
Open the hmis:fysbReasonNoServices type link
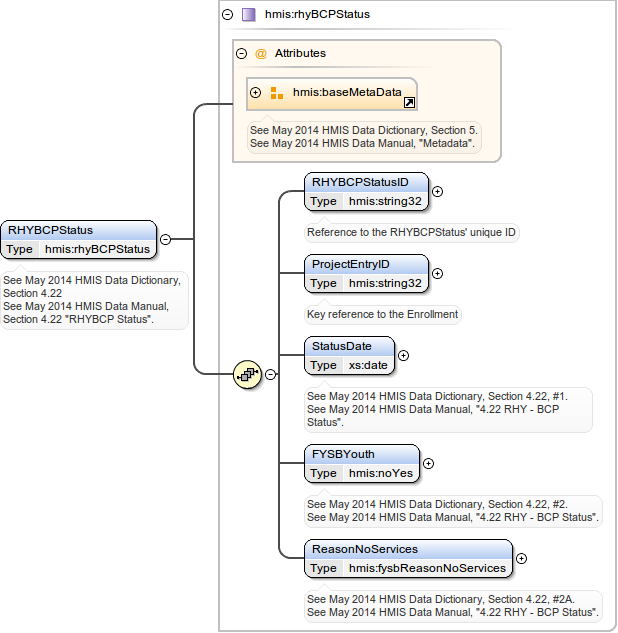427,568
